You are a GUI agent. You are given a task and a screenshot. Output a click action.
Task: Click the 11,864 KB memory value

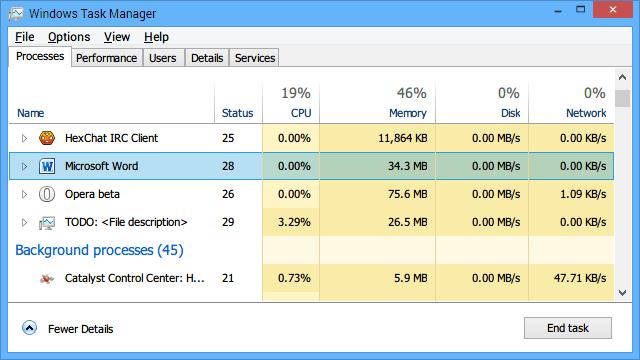click(403, 138)
